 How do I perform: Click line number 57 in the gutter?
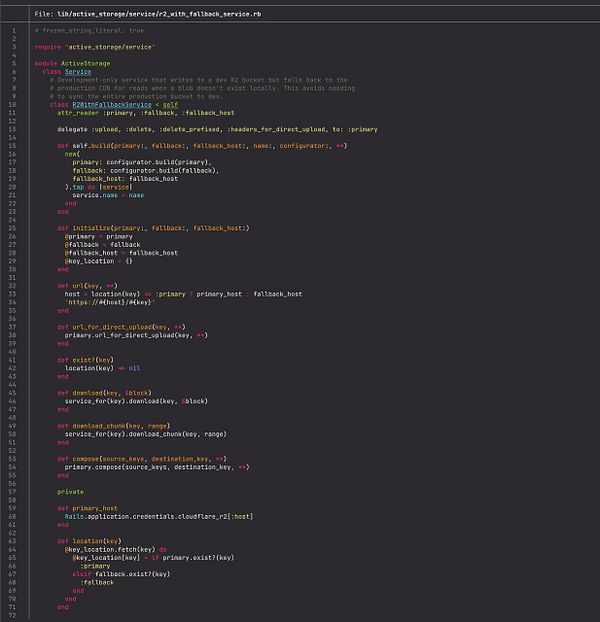pos(12,492)
